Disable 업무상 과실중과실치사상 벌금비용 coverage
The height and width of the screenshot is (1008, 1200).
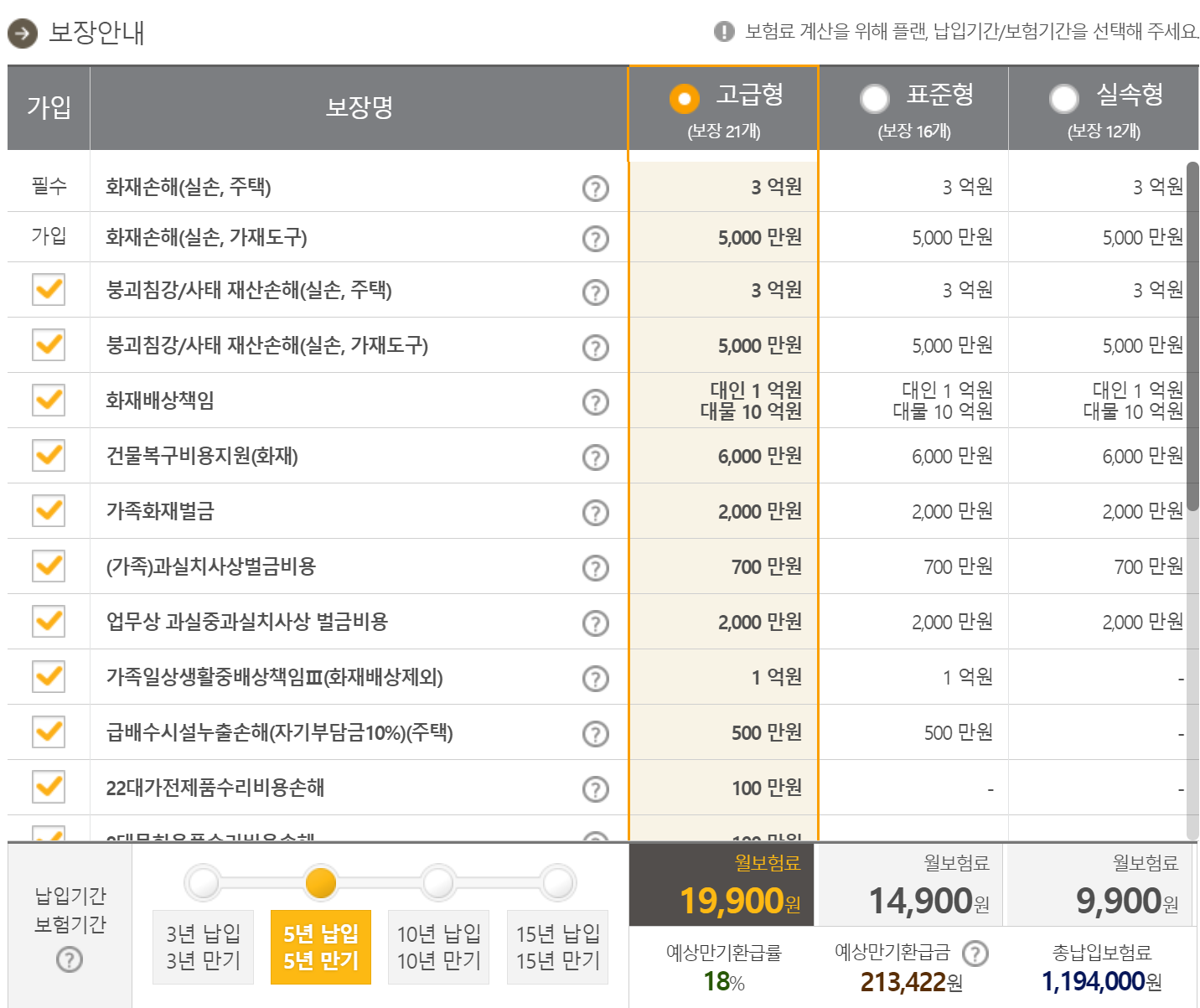point(48,622)
